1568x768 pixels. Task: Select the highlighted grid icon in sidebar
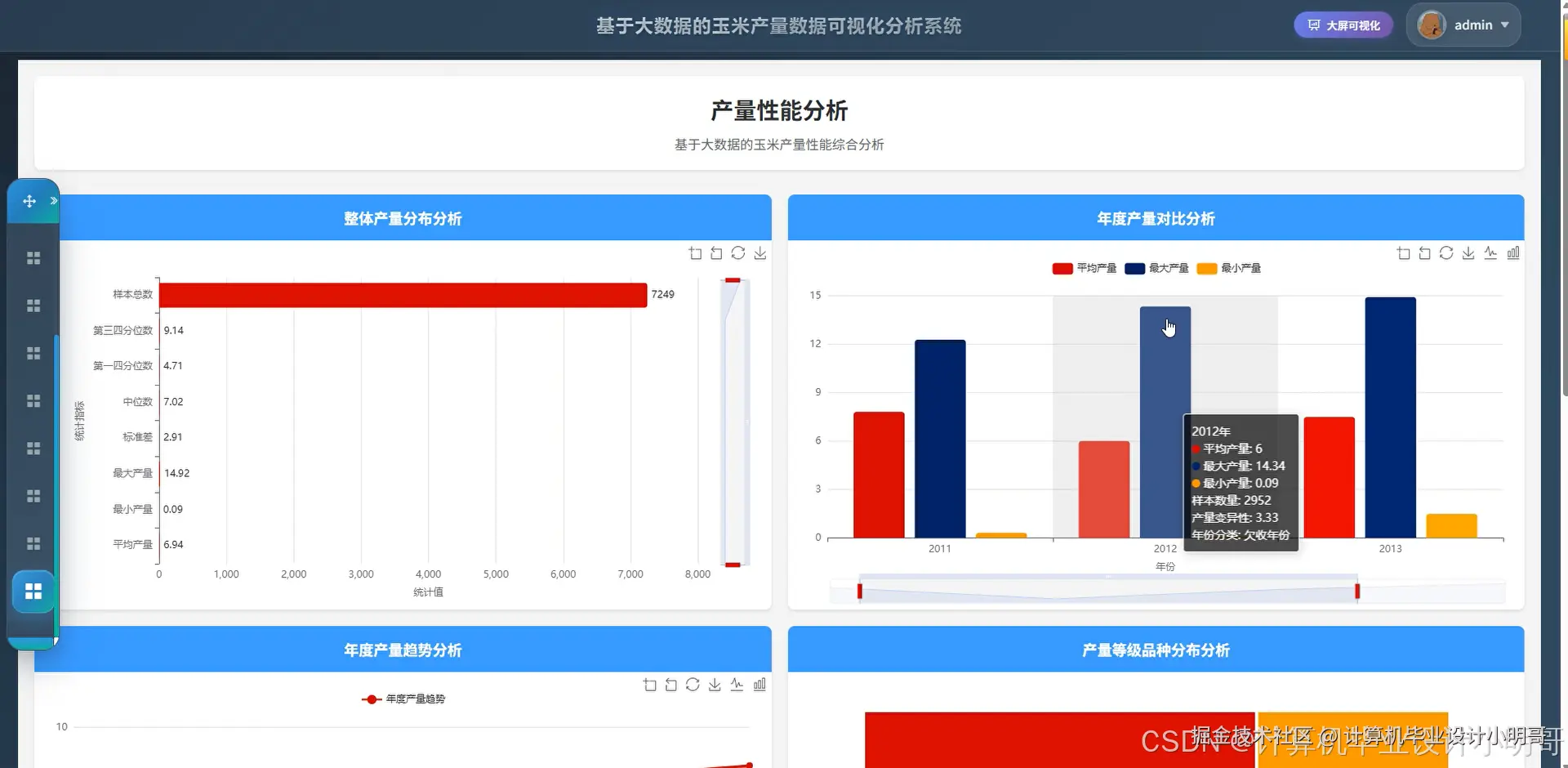[33, 591]
